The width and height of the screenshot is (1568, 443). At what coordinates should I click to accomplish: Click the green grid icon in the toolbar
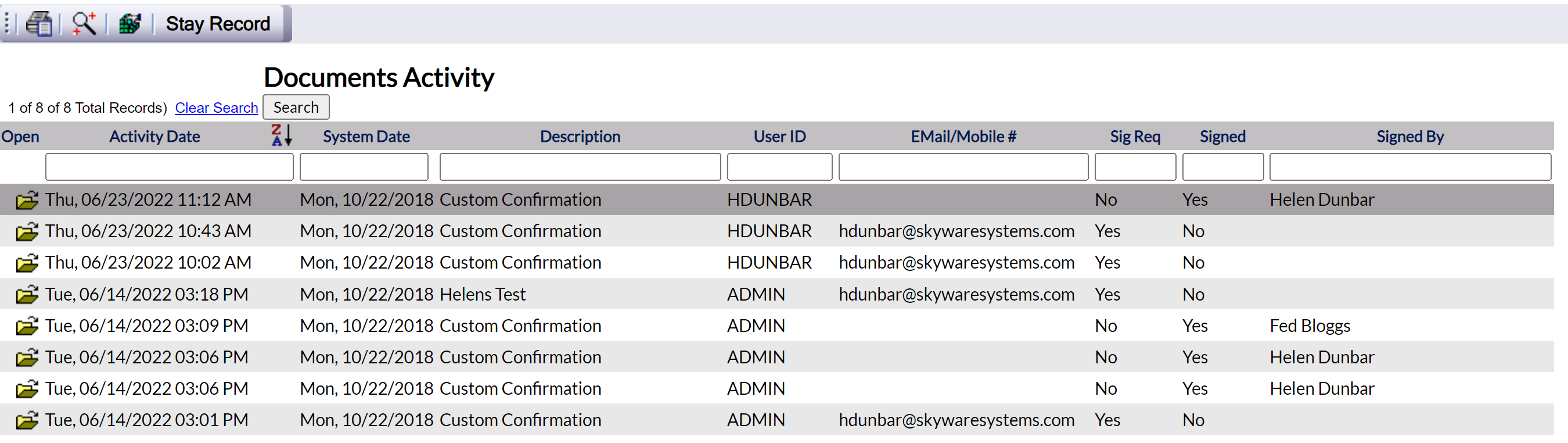pyautogui.click(x=130, y=24)
